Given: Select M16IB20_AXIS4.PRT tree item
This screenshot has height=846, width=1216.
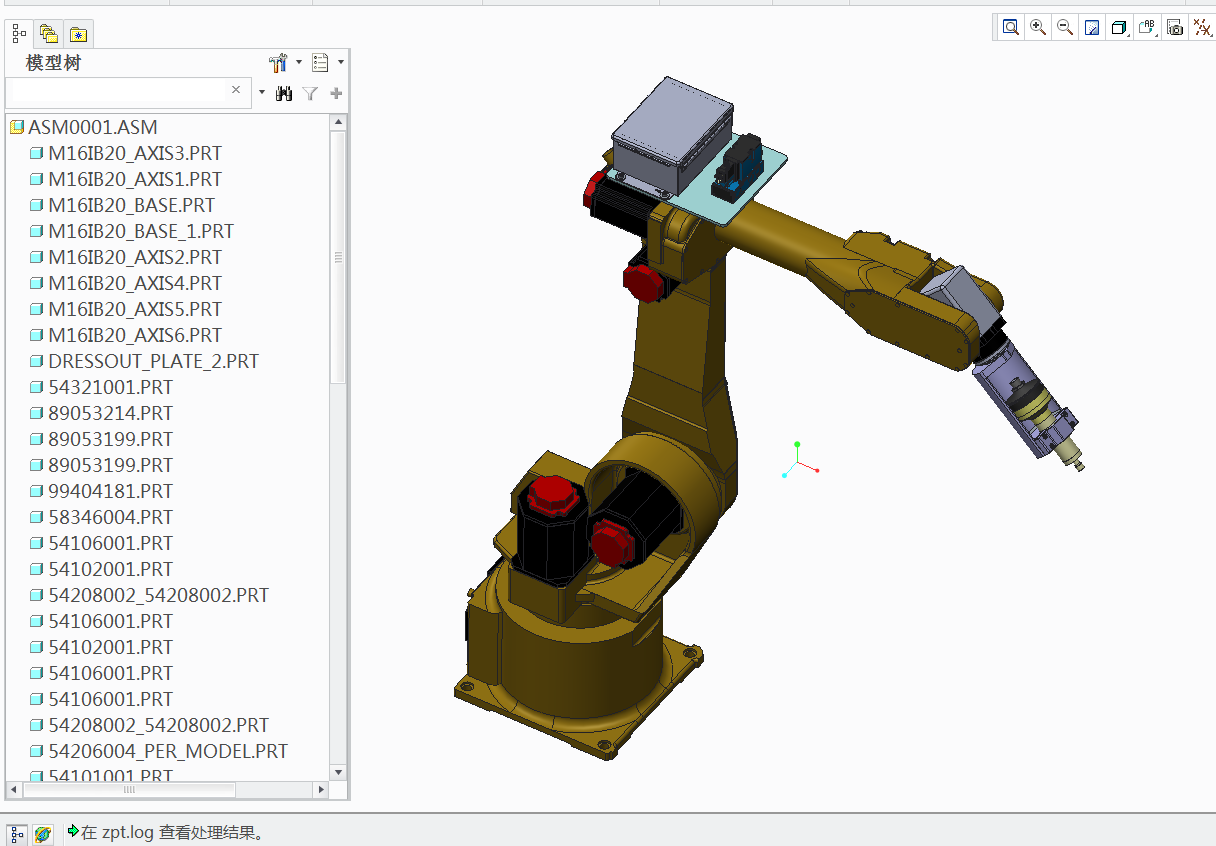Looking at the screenshot, I should pos(135,283).
